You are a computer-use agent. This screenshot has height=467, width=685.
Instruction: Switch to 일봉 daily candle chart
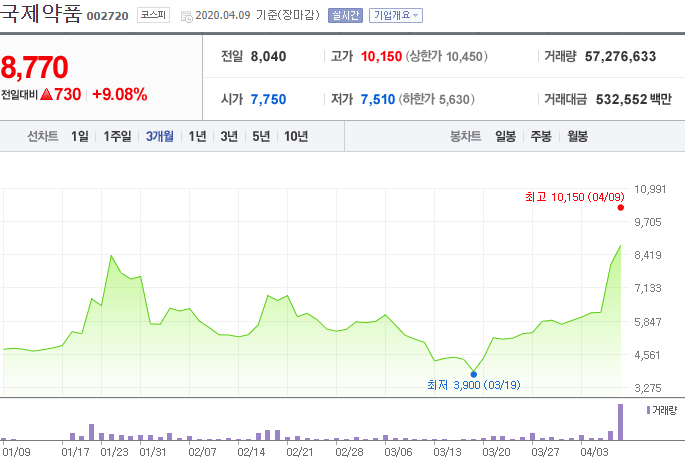click(505, 136)
